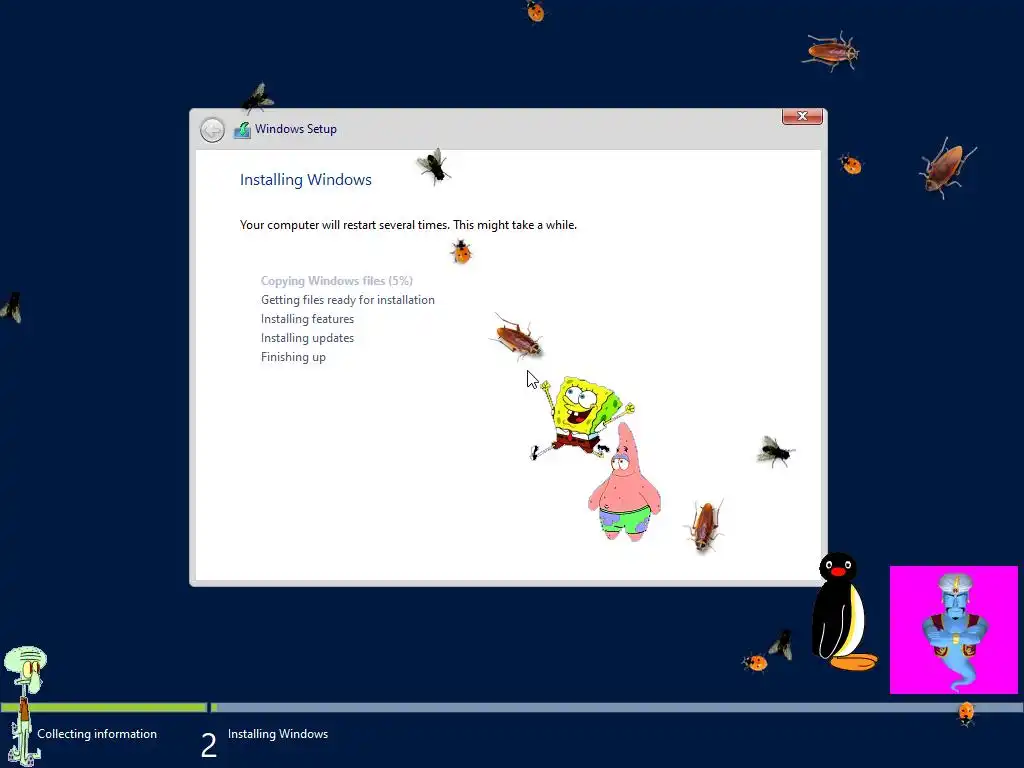
Task: Click the Pingu penguin character
Action: coord(841,611)
